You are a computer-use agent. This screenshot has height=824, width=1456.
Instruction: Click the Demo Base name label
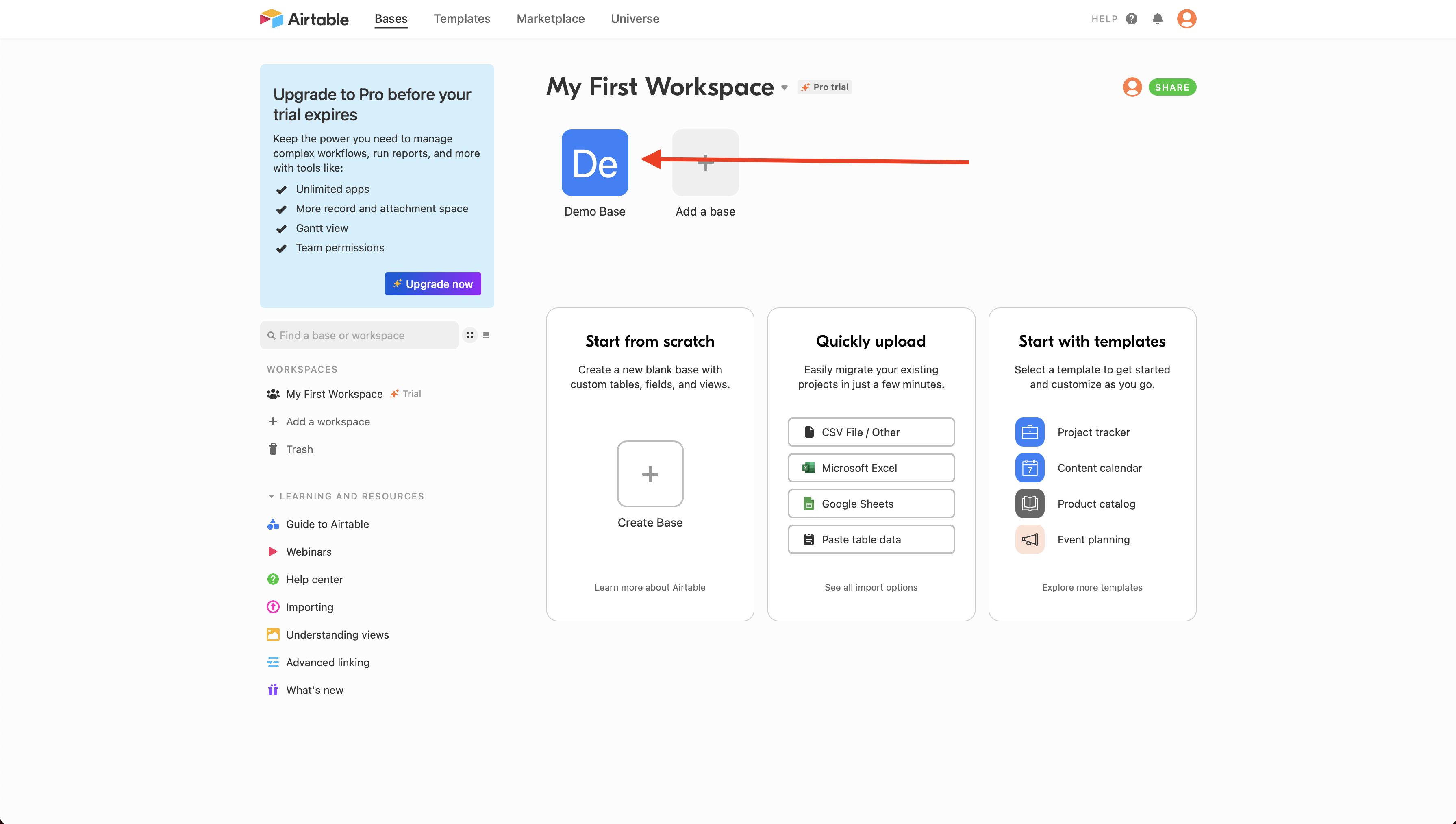pos(595,211)
